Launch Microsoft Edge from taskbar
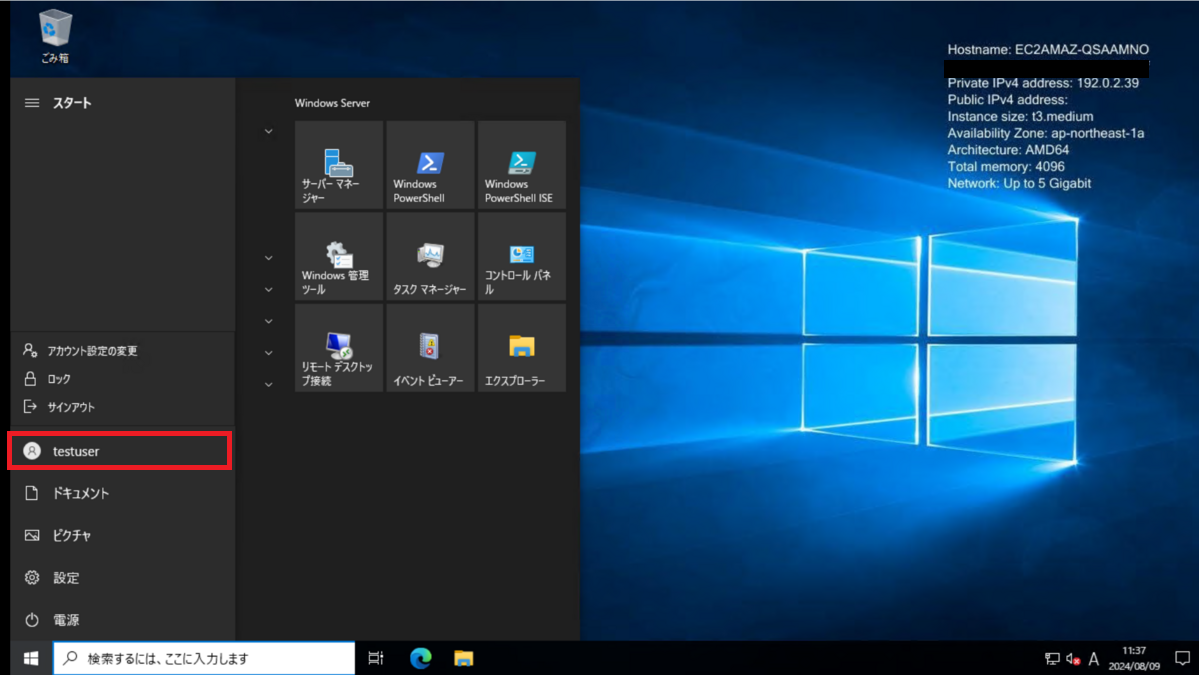 (421, 658)
